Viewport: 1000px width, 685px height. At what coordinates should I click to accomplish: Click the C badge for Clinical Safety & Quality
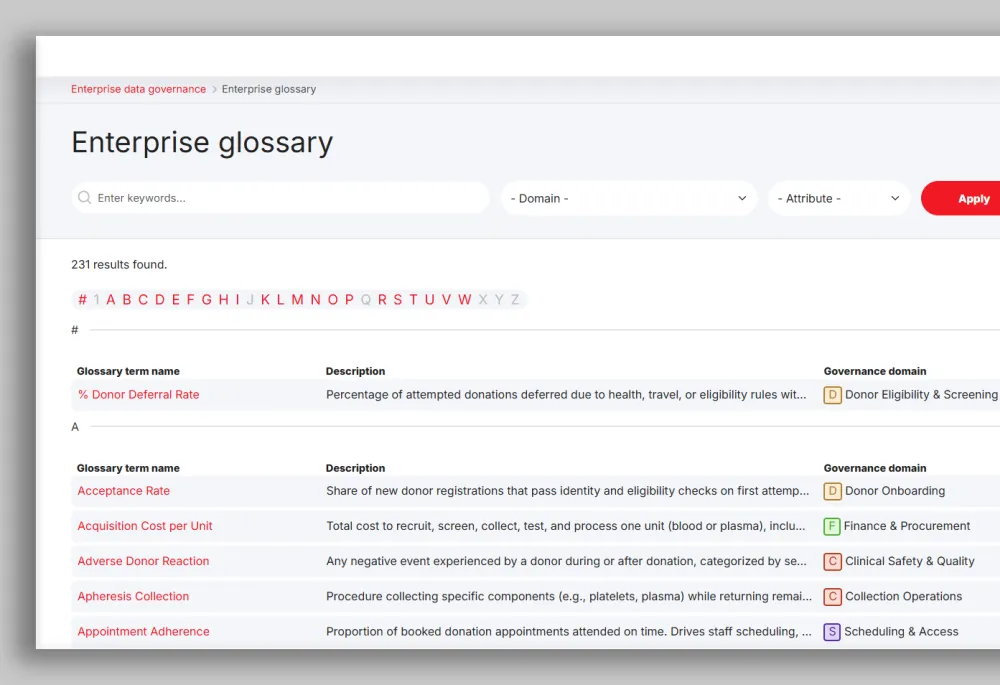coord(832,561)
